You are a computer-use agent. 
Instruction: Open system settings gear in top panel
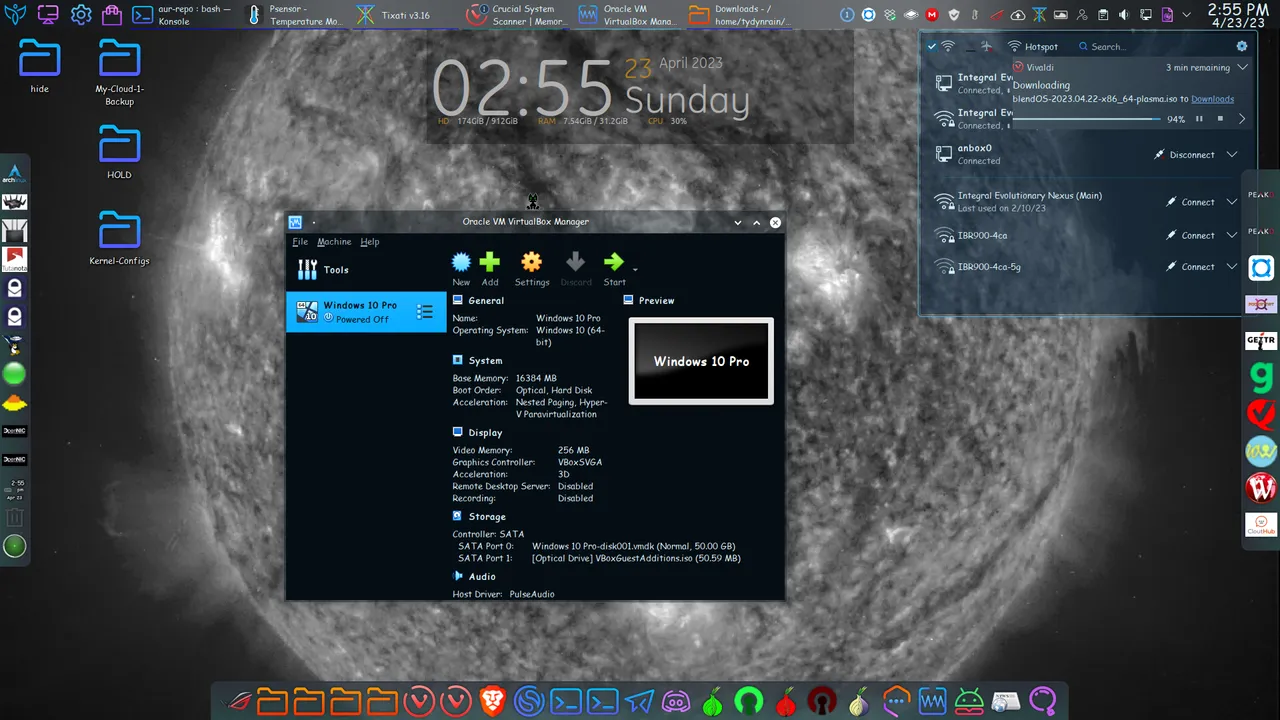pyautogui.click(x=81, y=15)
